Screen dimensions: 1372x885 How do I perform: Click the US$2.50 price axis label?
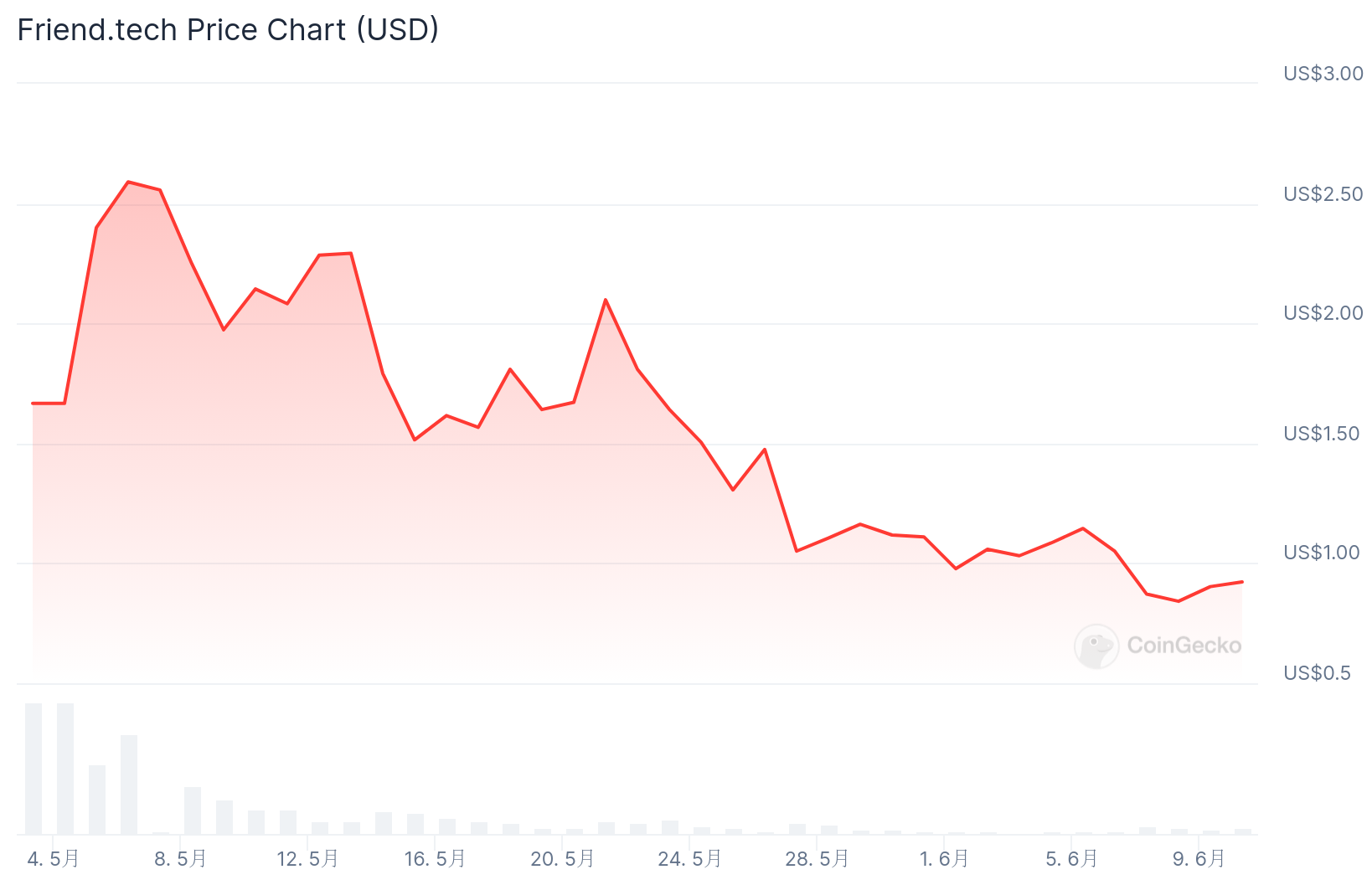click(1323, 194)
